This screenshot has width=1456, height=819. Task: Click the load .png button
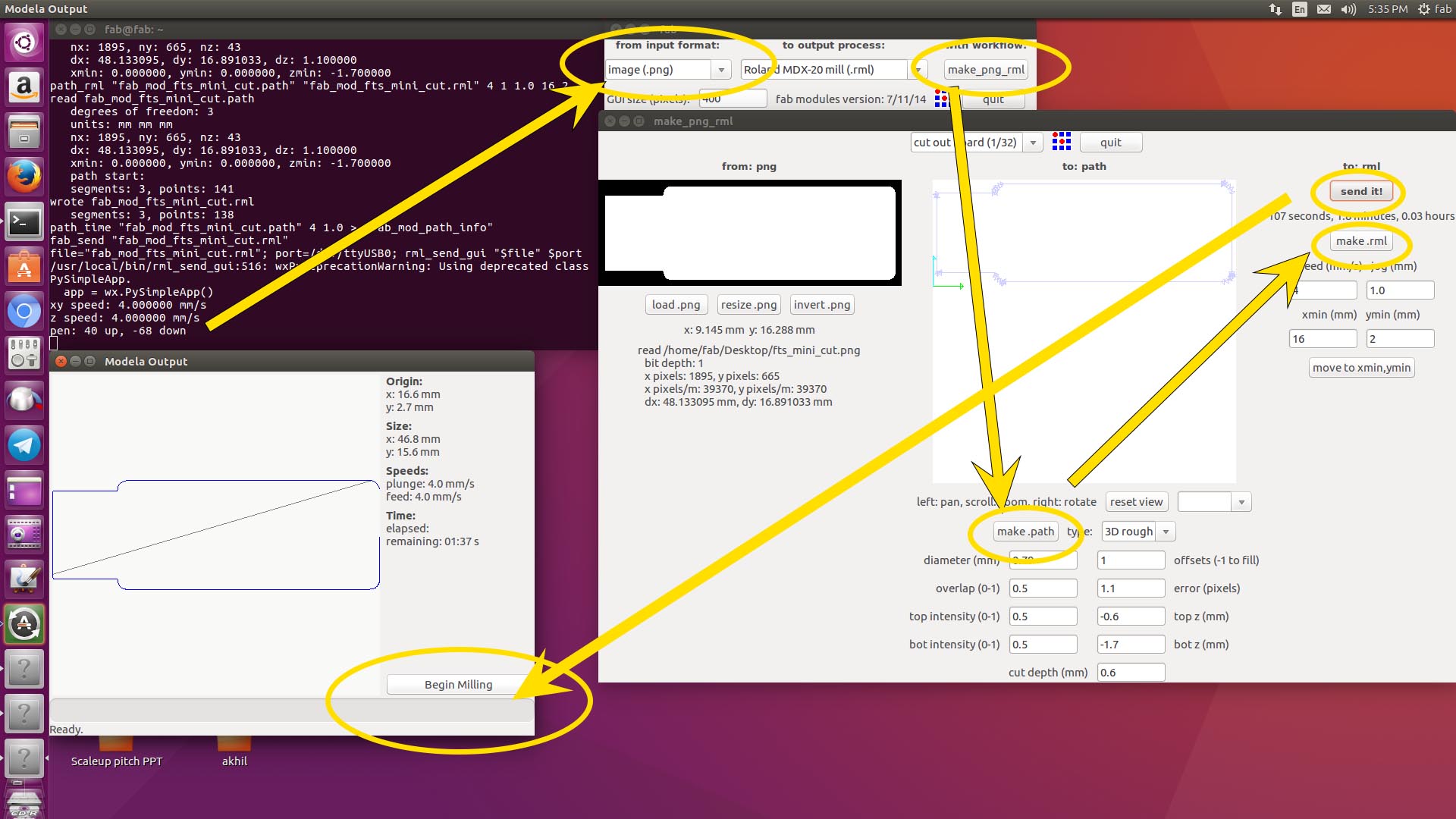pos(676,305)
